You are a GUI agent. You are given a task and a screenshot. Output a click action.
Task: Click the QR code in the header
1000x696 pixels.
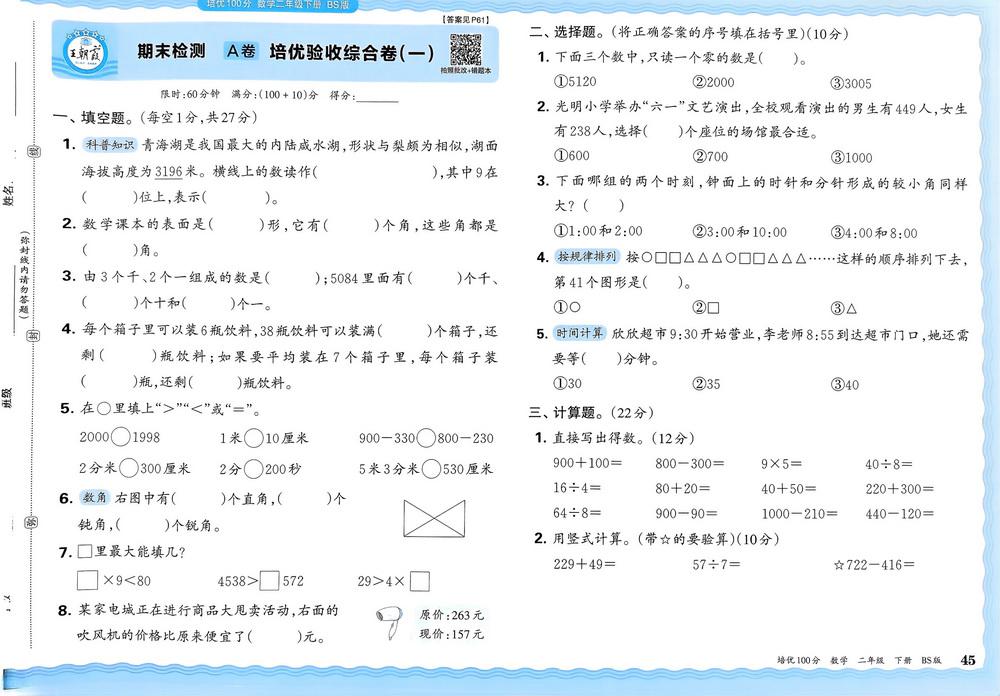466,50
